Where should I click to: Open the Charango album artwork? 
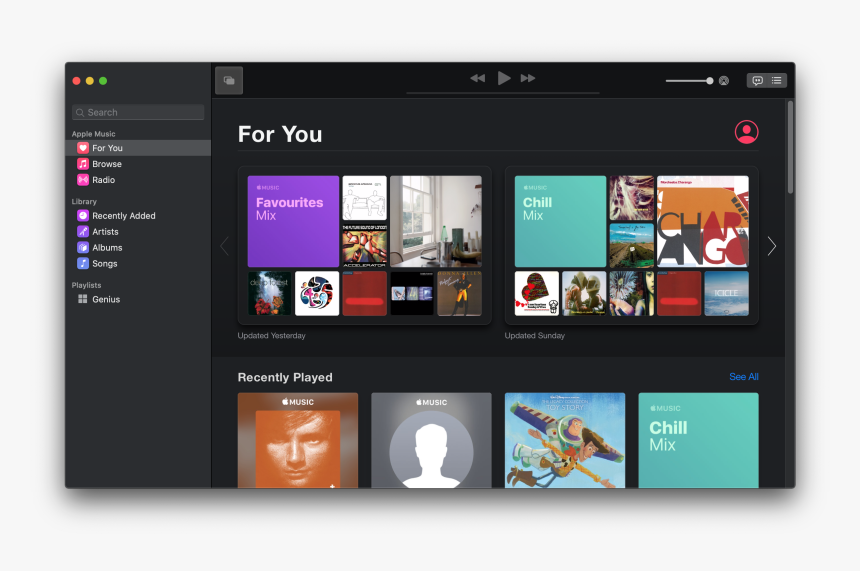pyautogui.click(x=703, y=222)
